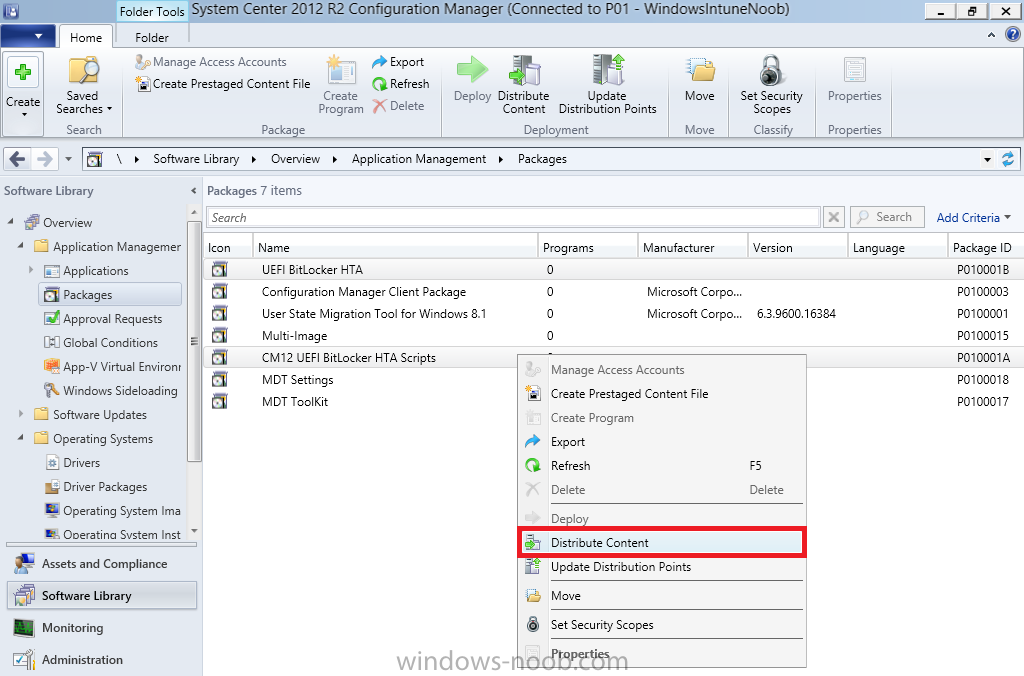Viewport: 1024px width, 676px height.
Task: Select Global Conditions in the tree
Action: pos(110,343)
